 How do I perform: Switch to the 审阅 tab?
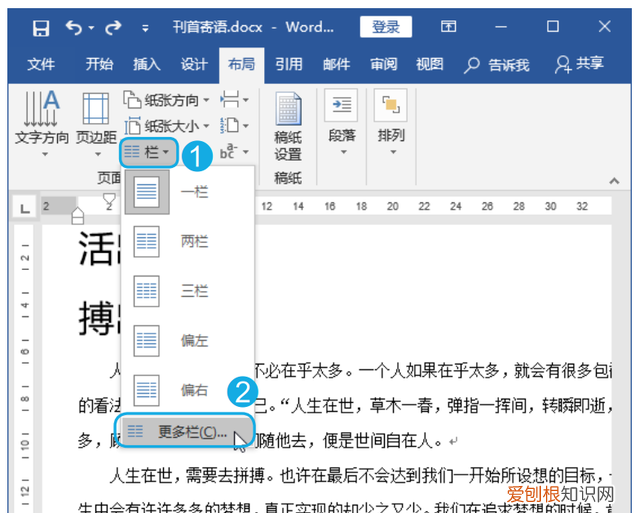(383, 64)
